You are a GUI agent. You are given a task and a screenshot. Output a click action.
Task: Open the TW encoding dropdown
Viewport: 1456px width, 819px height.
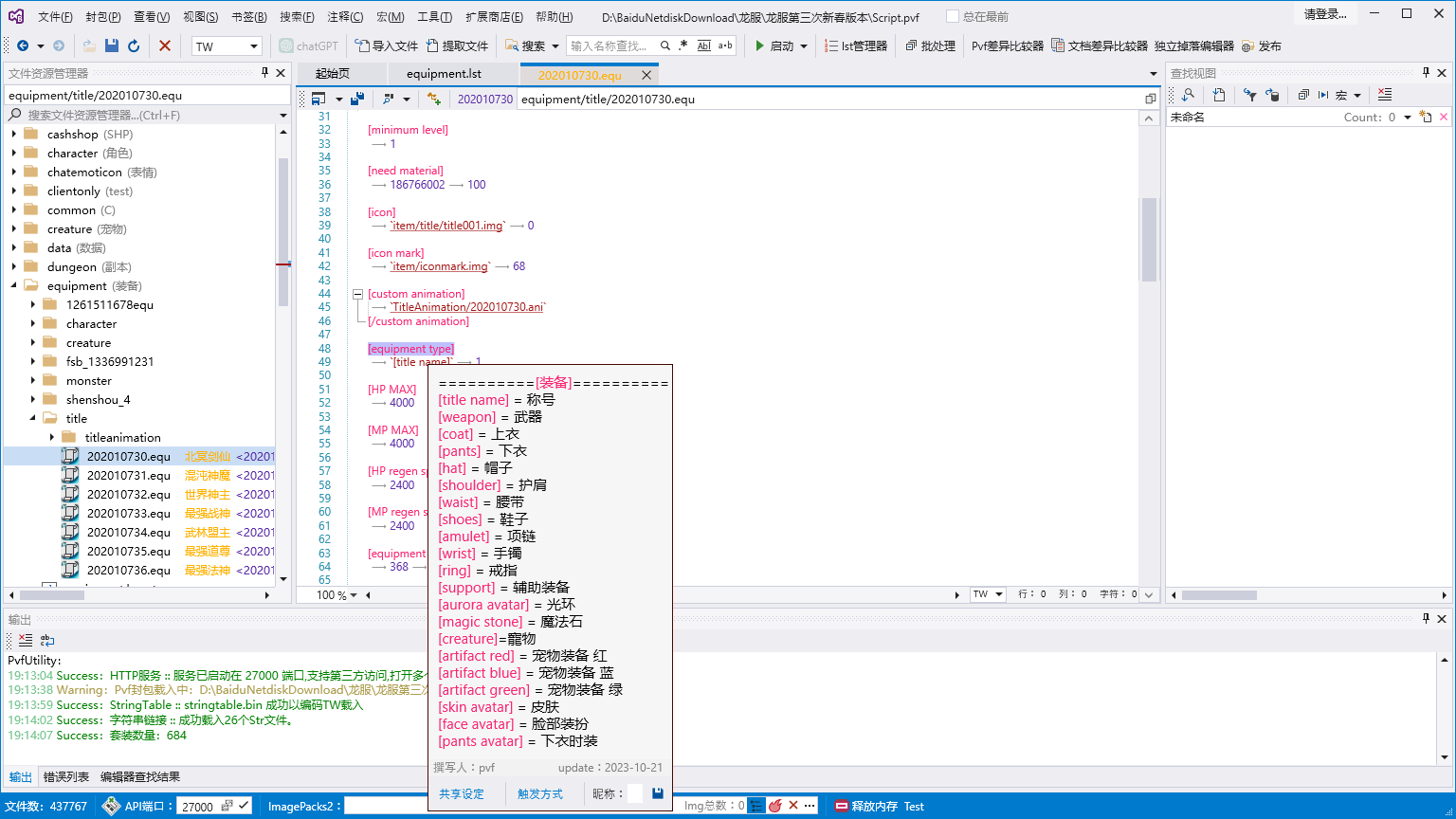(x=254, y=46)
